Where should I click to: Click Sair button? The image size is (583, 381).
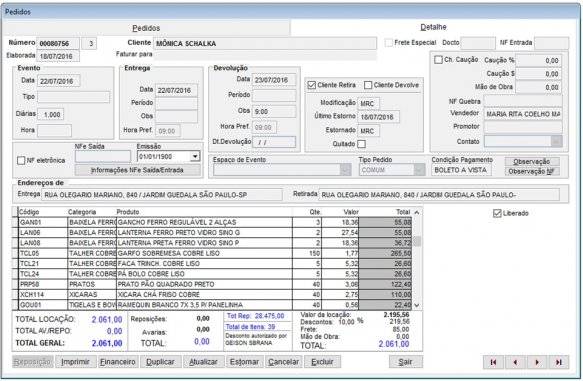tap(405, 362)
